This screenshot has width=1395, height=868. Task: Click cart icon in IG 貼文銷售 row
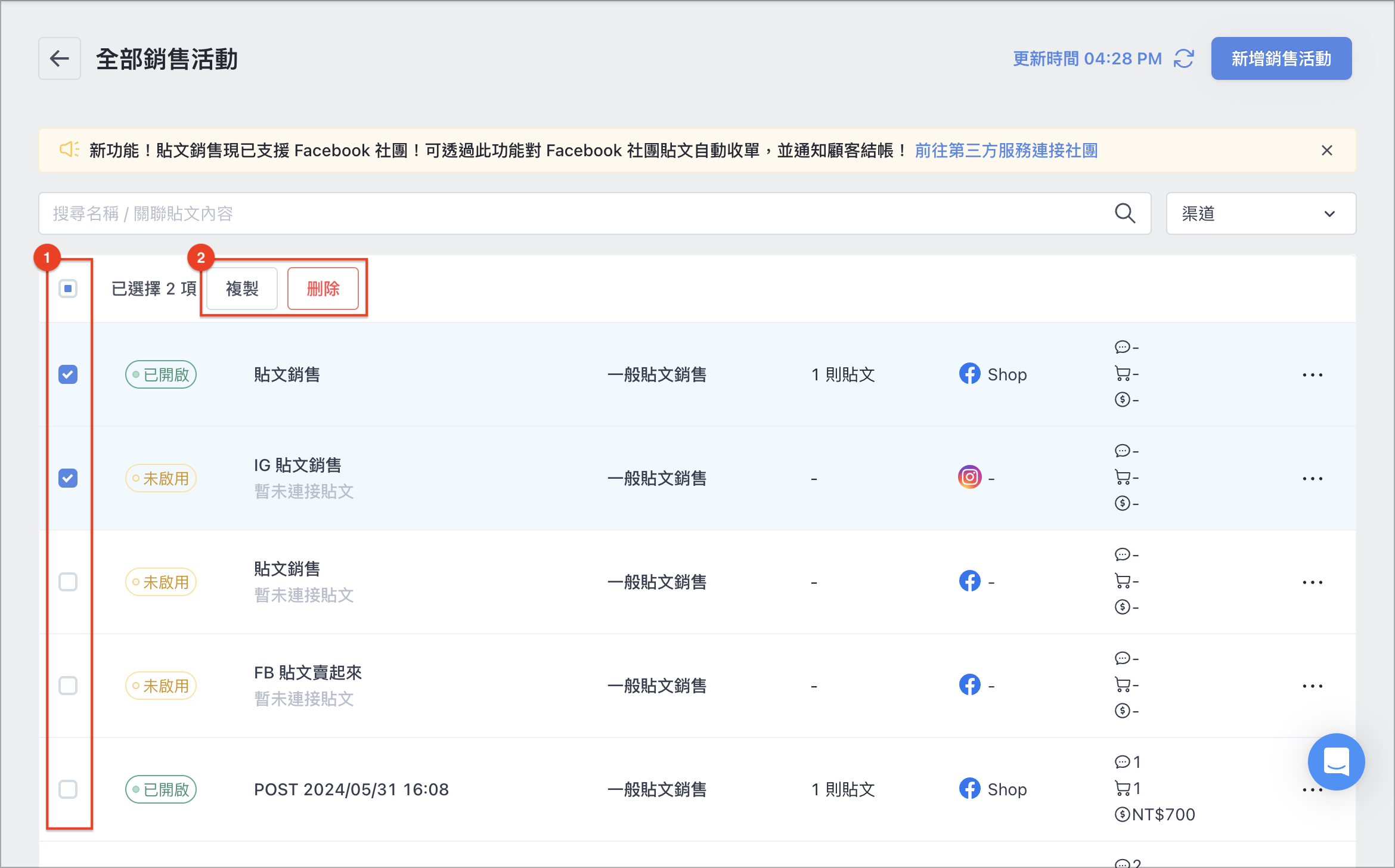(1122, 477)
